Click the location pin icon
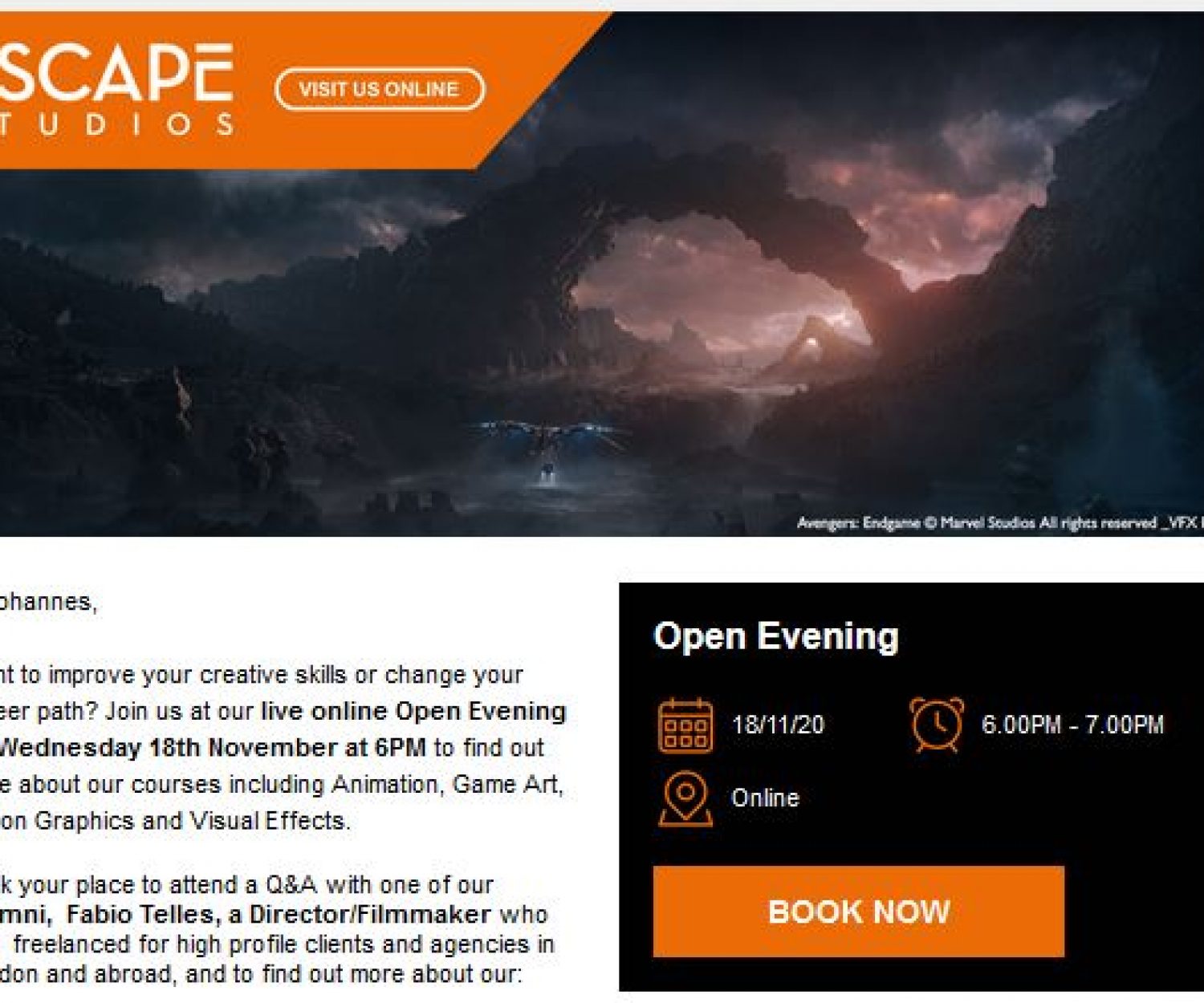 pyautogui.click(x=685, y=798)
